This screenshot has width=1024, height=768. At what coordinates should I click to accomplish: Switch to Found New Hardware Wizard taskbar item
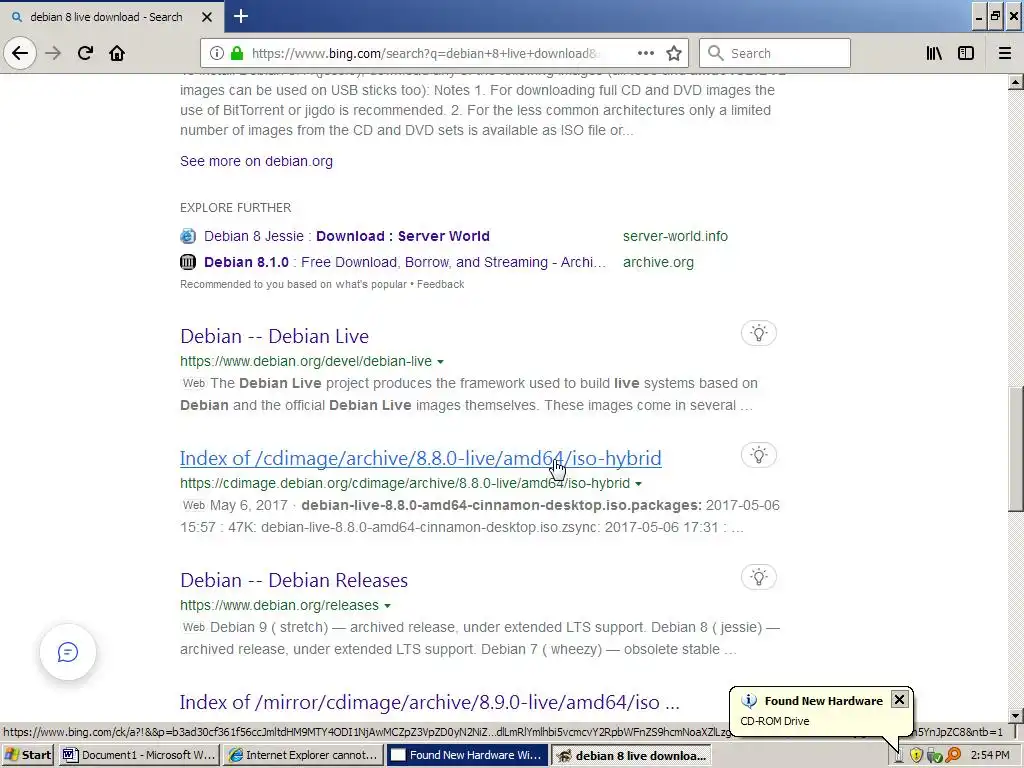[467, 755]
